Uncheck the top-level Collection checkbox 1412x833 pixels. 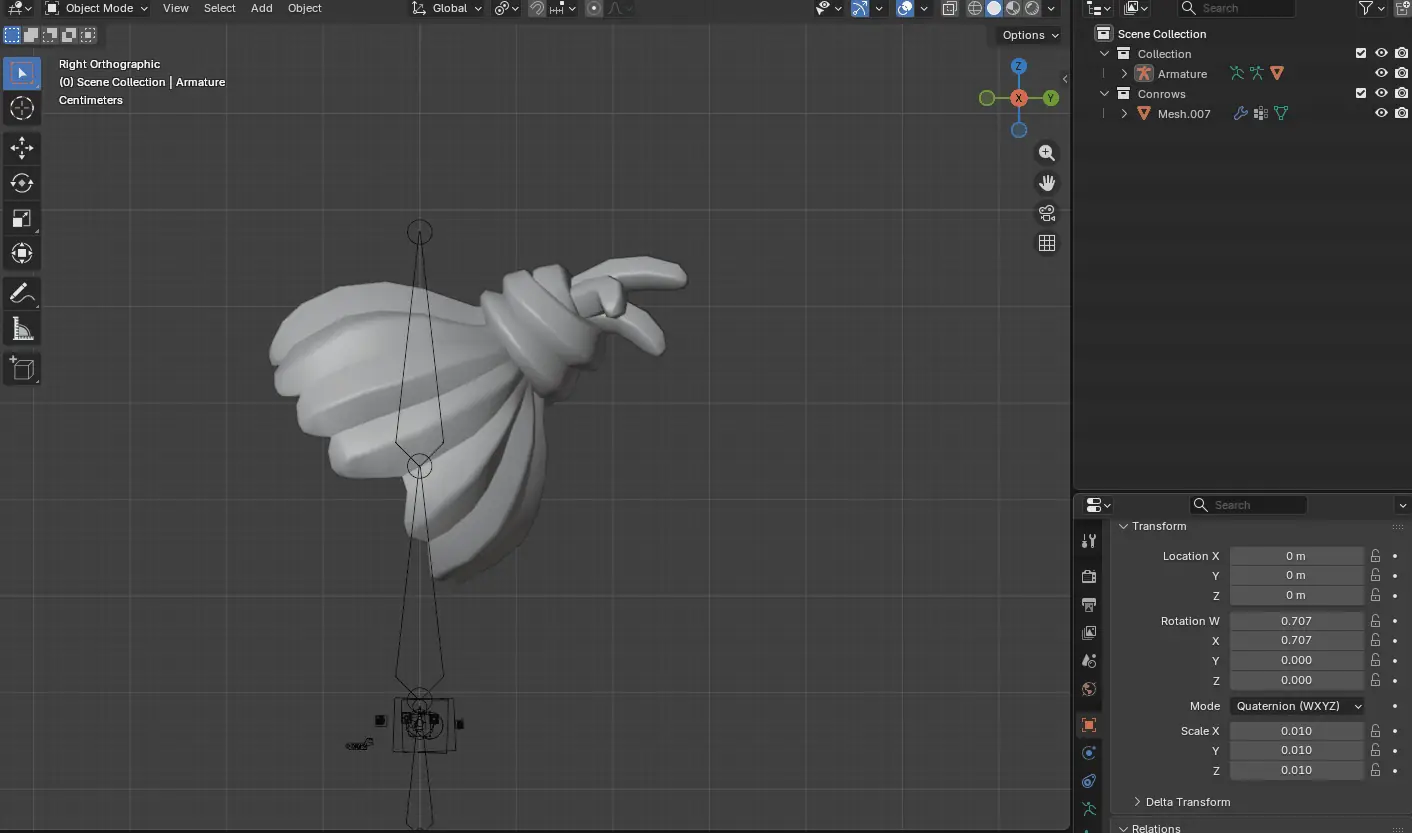1360,53
